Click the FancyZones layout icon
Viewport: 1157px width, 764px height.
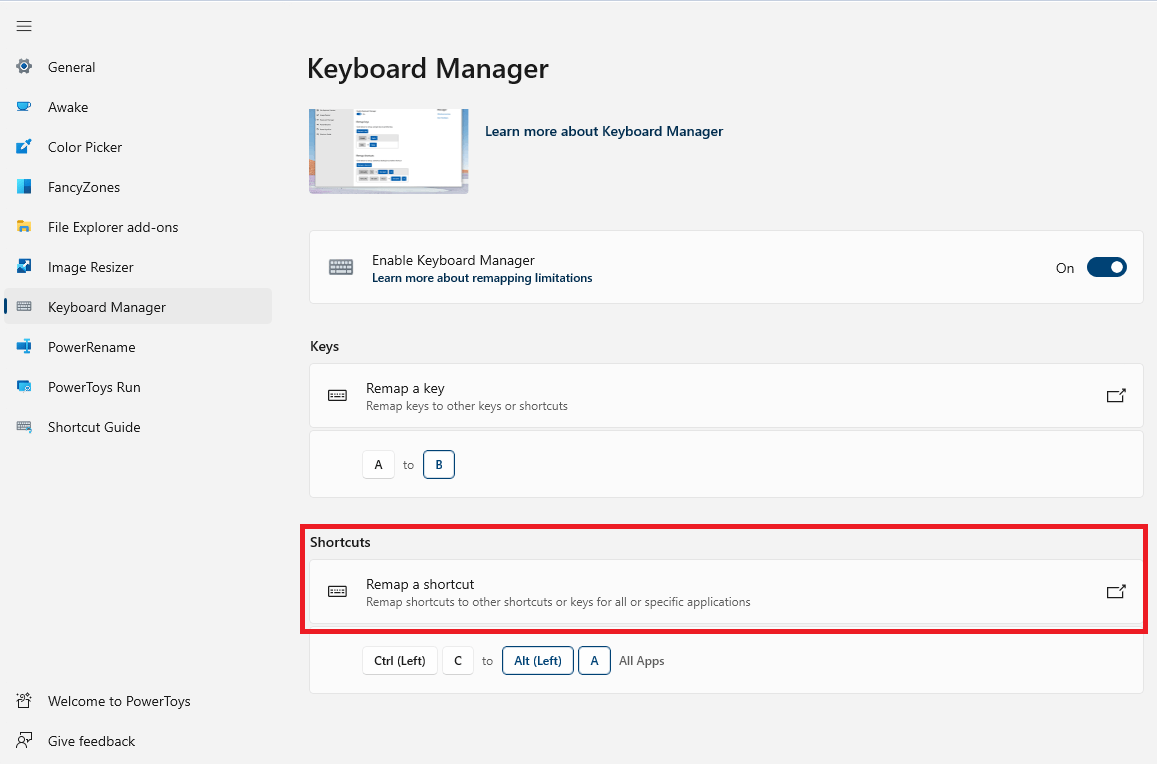coord(25,187)
